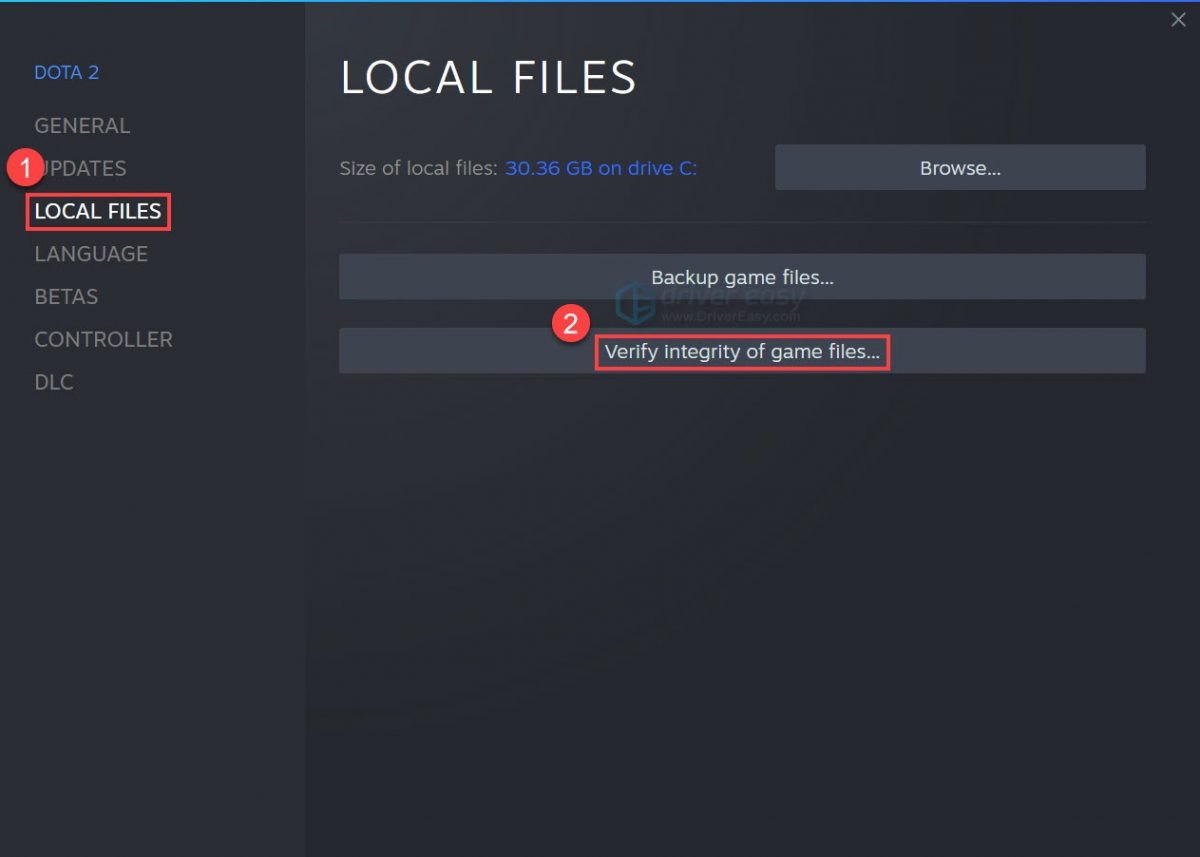Close the properties window
This screenshot has width=1200, height=857.
(x=1178, y=19)
